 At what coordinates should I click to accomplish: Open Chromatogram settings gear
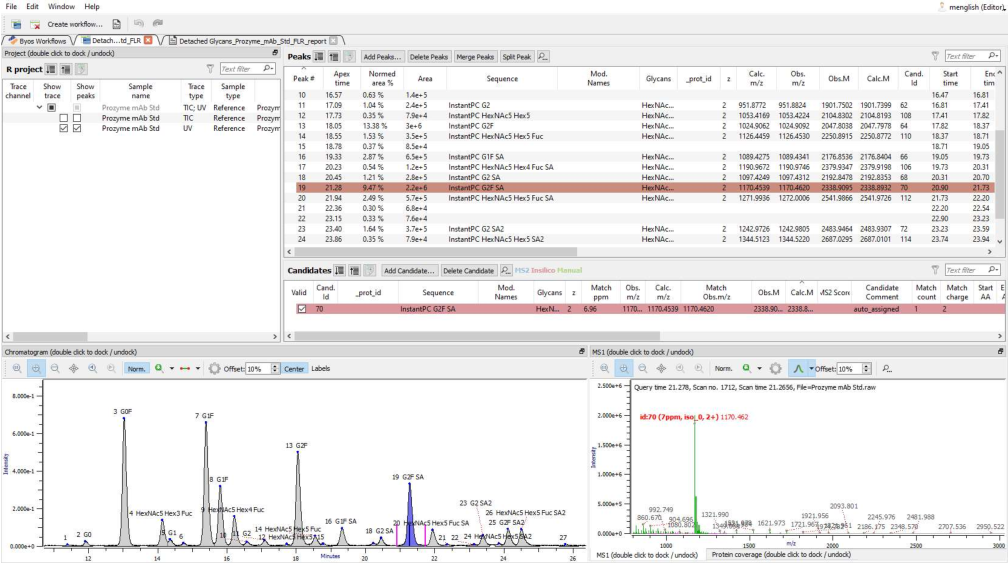tap(215, 368)
